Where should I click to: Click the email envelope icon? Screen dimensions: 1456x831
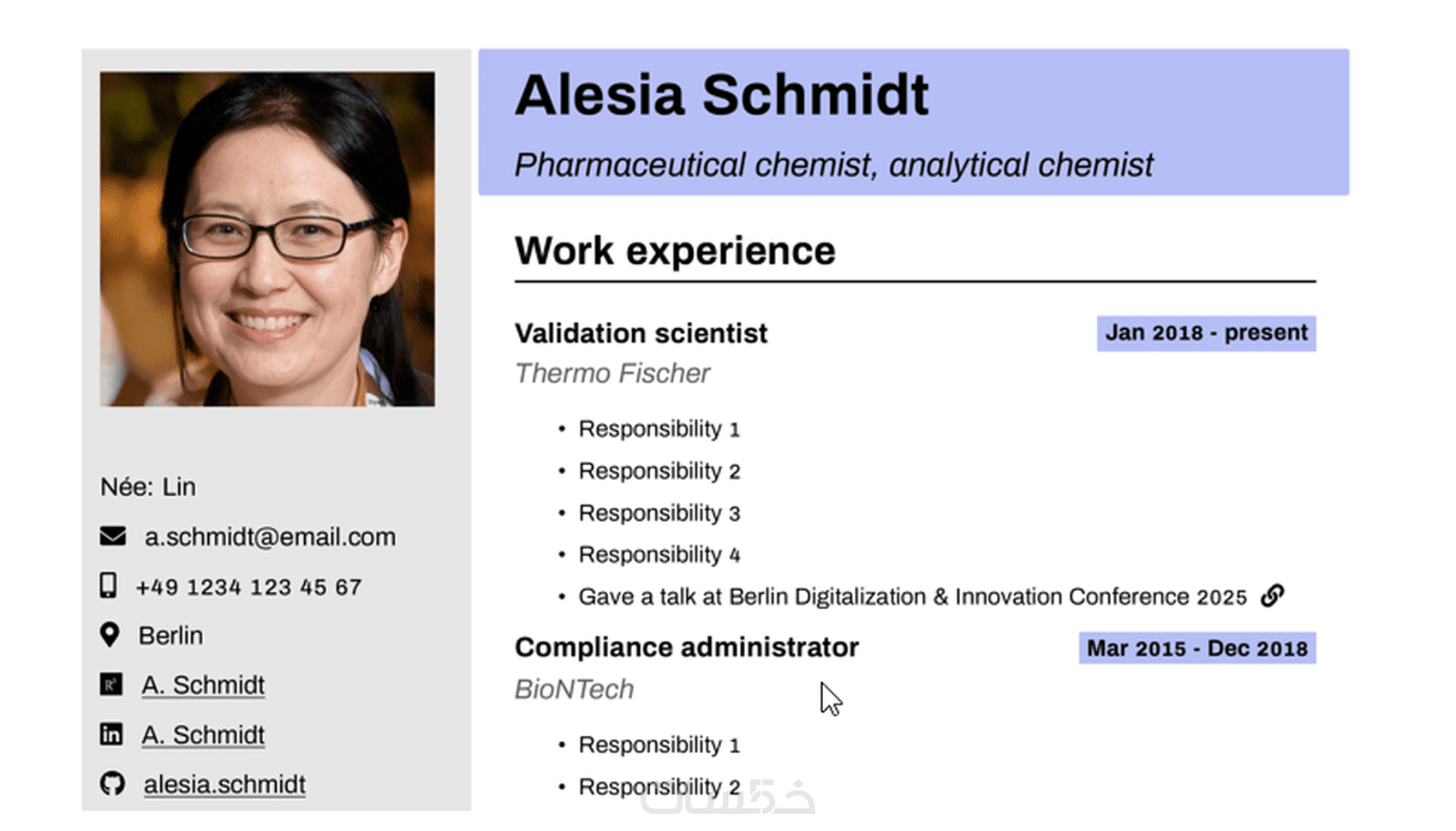click(x=112, y=536)
